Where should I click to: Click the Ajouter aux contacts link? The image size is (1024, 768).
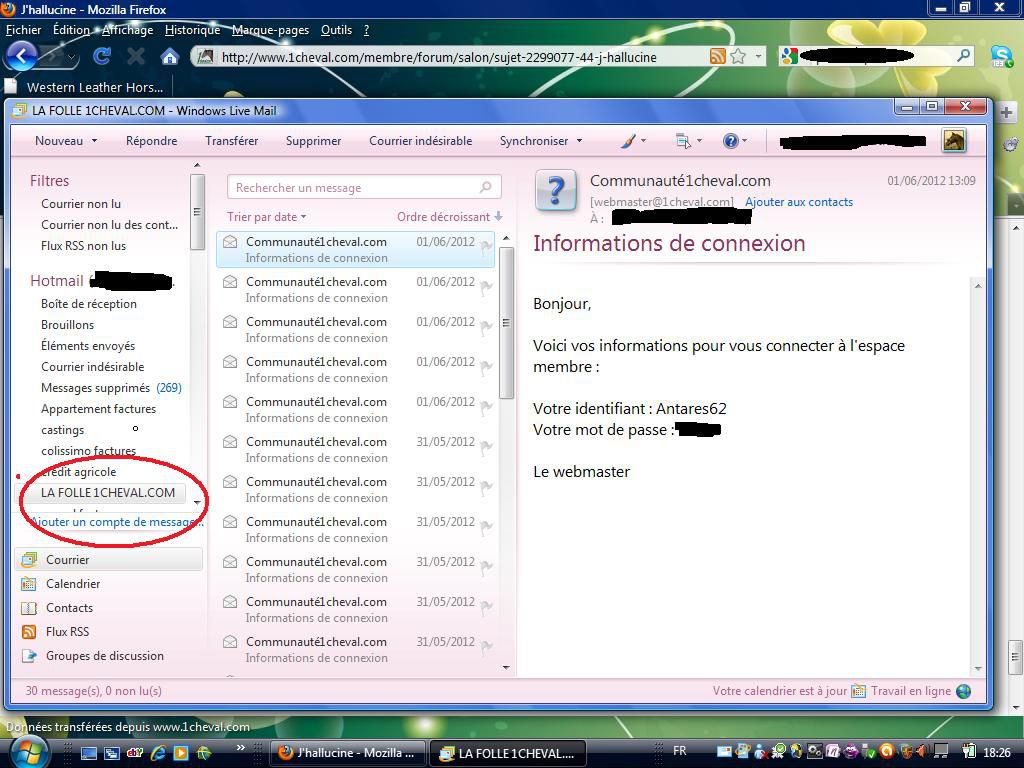(x=798, y=202)
